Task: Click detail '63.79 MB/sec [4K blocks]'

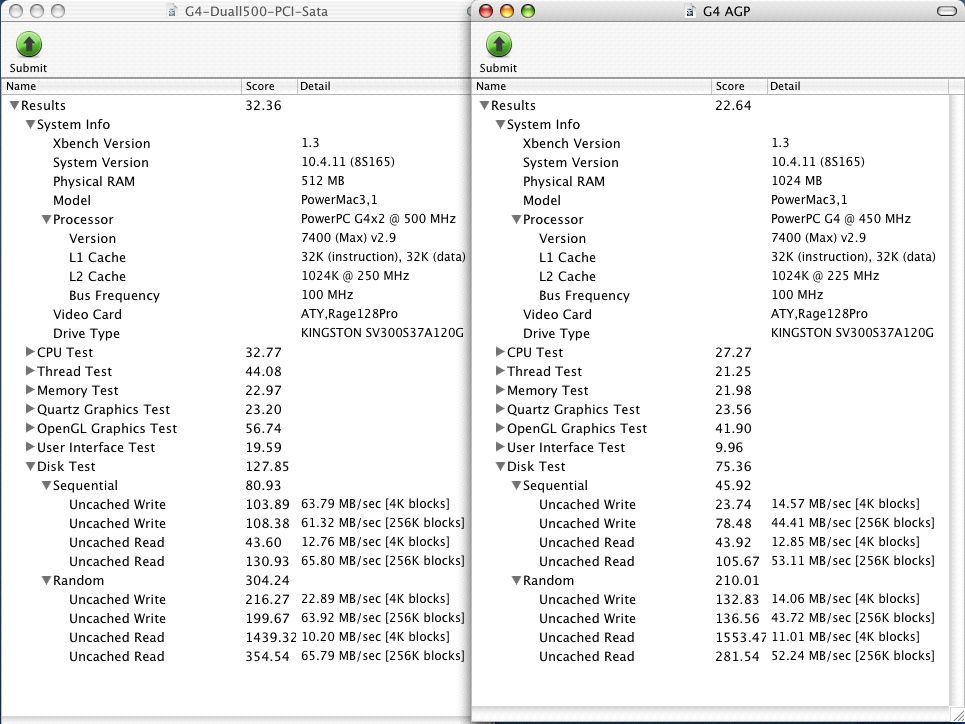Action: tap(375, 504)
